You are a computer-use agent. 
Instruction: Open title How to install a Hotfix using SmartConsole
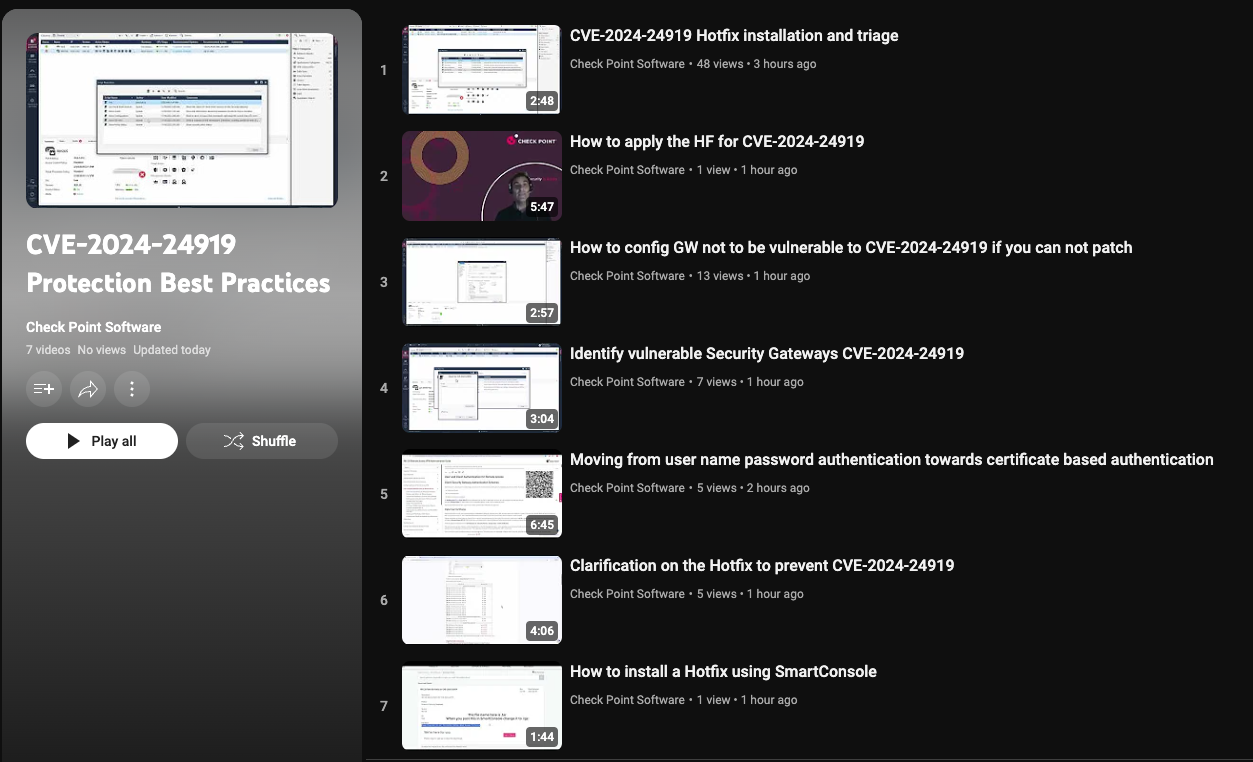[723, 672]
